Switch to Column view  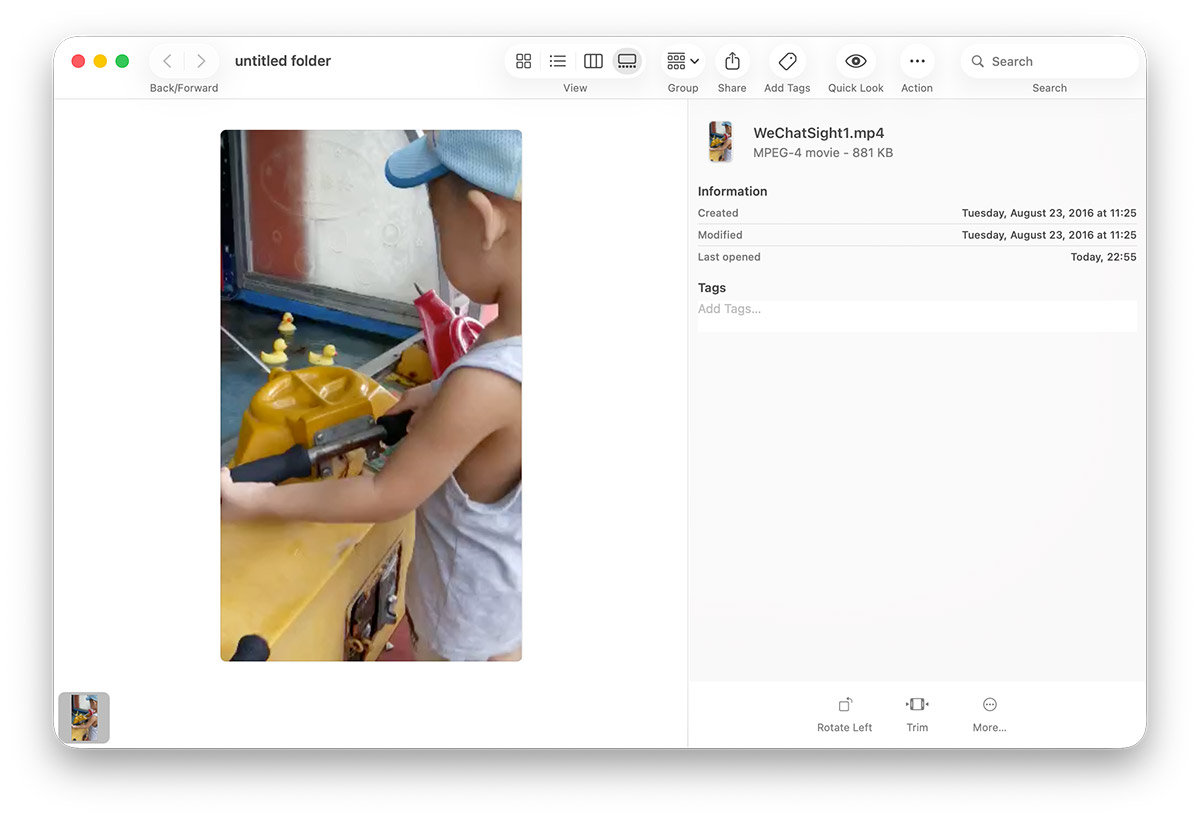pyautogui.click(x=593, y=61)
